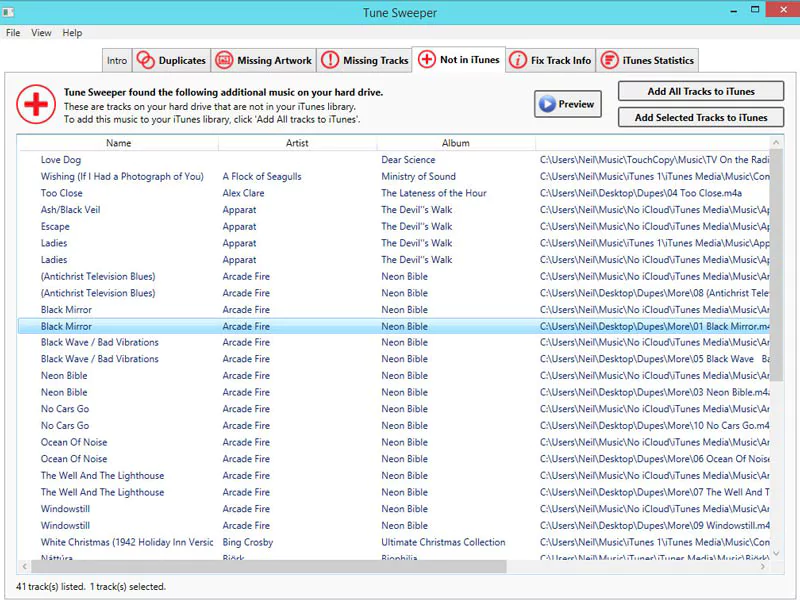Click the 'Bing Crosby' artist cell
The height and width of the screenshot is (603, 800).
(x=247, y=542)
